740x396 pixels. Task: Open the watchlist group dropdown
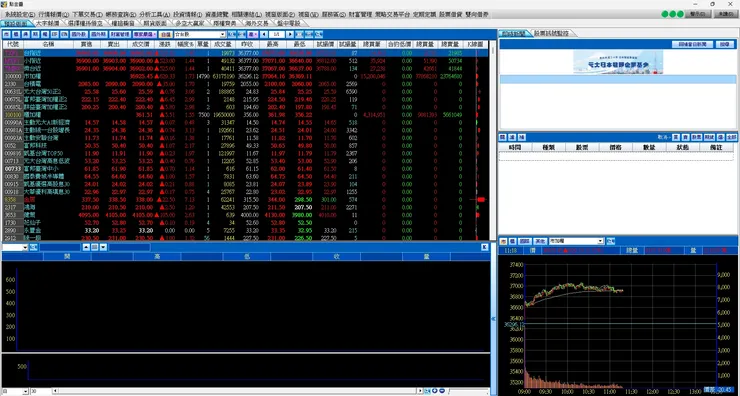pyautogui.click(x=223, y=34)
